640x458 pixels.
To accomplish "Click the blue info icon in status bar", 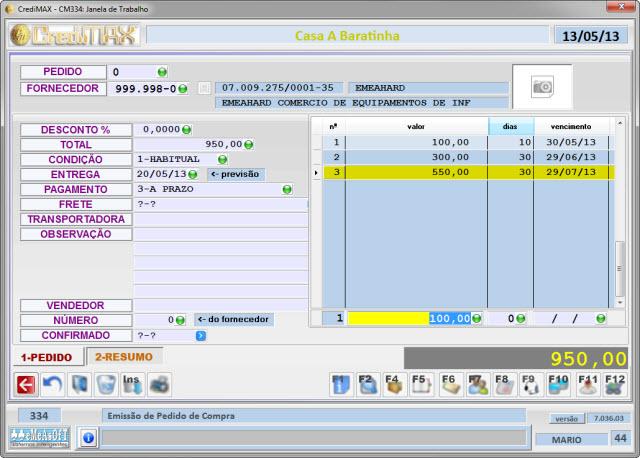I will point(87,437).
